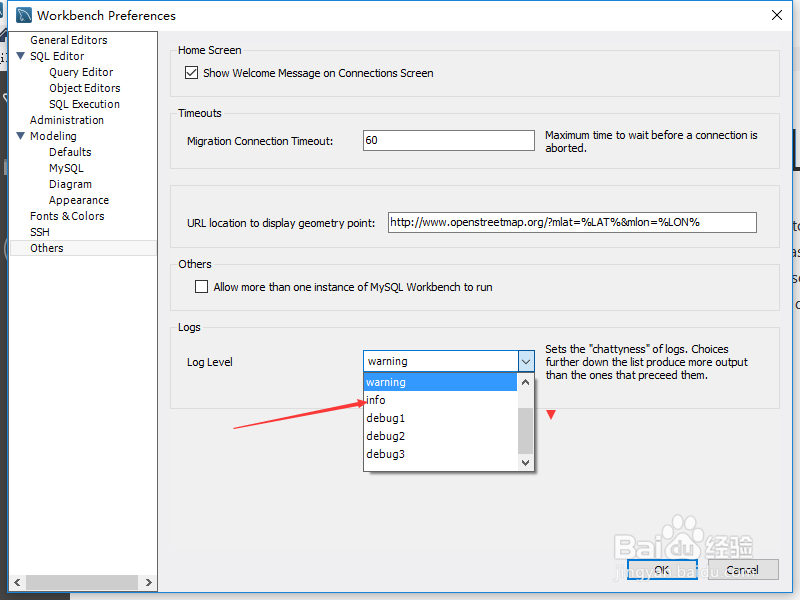Click the Migration Connection Timeout field

(448, 140)
